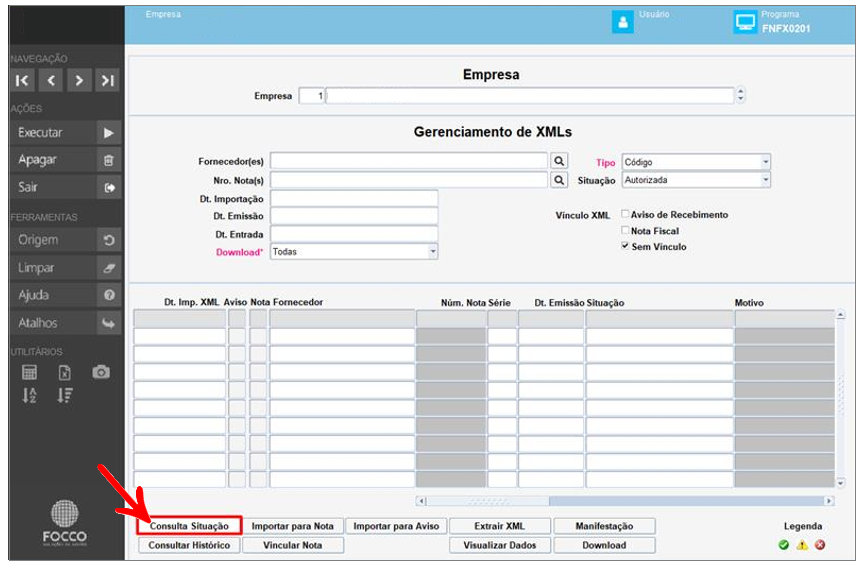
Task: Click the Dt. Importação input field
Action: 354,198
